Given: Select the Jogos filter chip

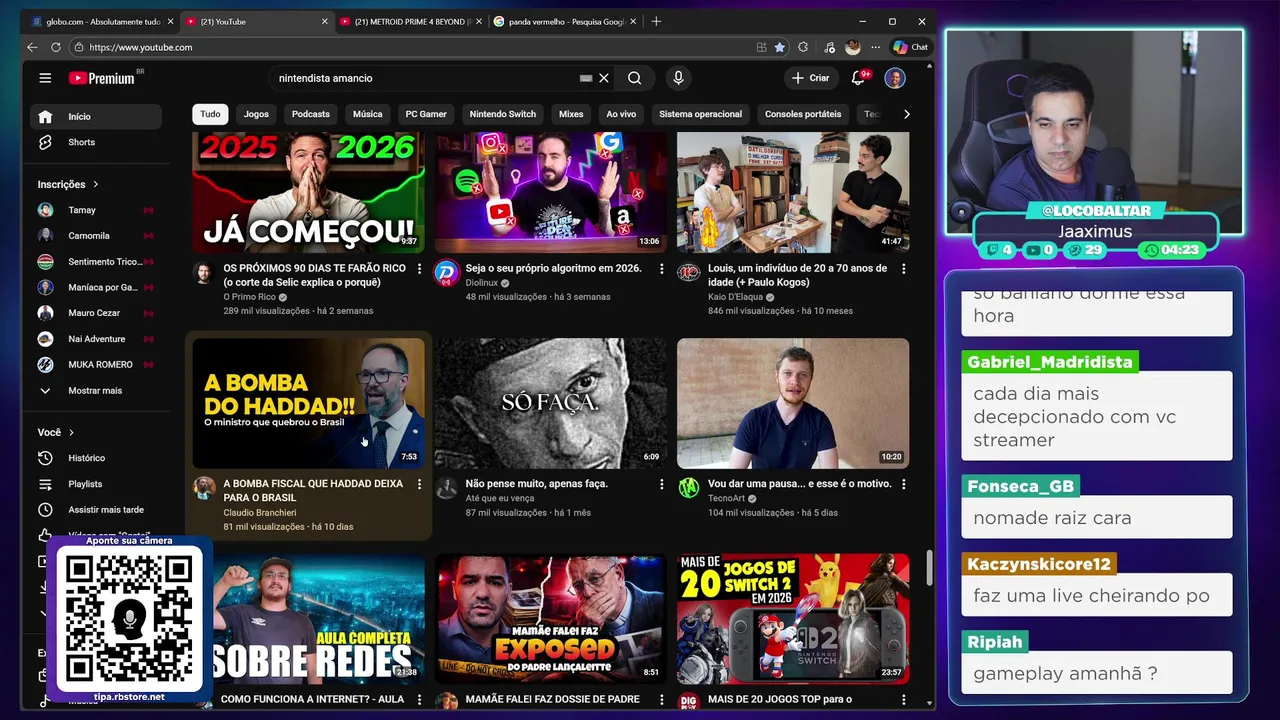Looking at the screenshot, I should point(256,114).
